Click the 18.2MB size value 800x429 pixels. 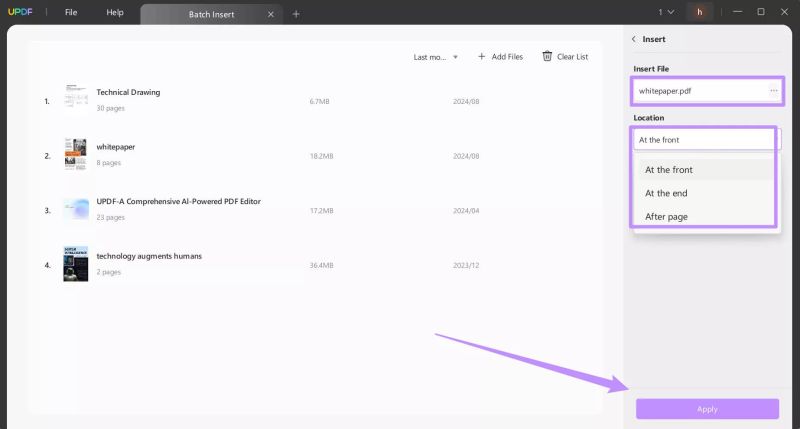[x=321, y=156]
